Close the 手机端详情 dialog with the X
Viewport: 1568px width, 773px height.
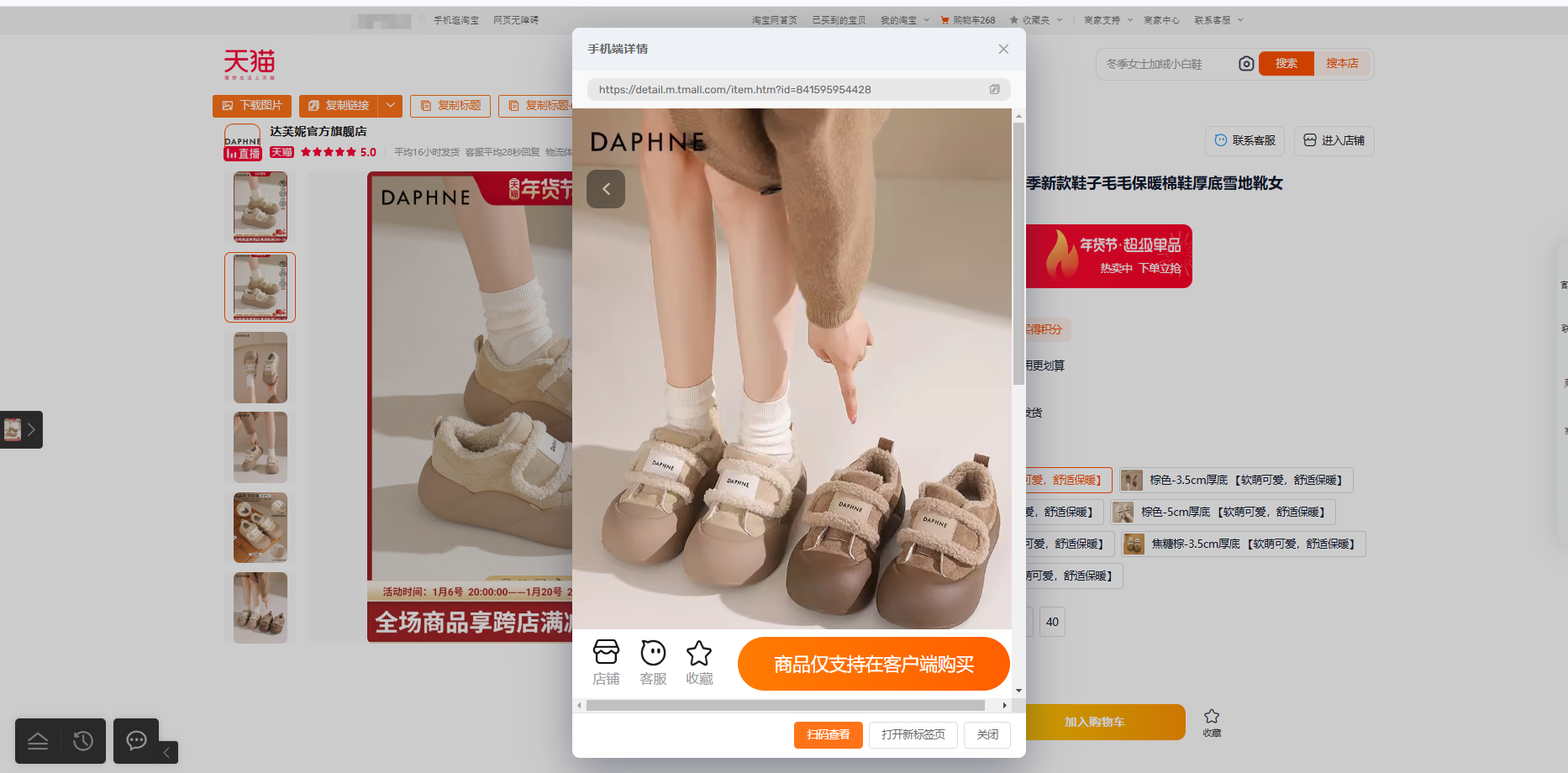(x=1003, y=49)
